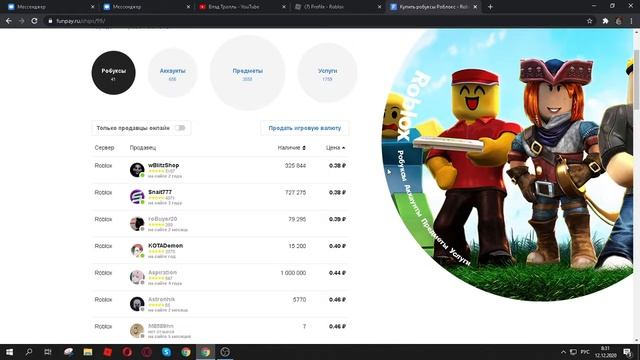Screen dimensions: 640x360
Task: Open a new browser tab
Action: point(490,7)
